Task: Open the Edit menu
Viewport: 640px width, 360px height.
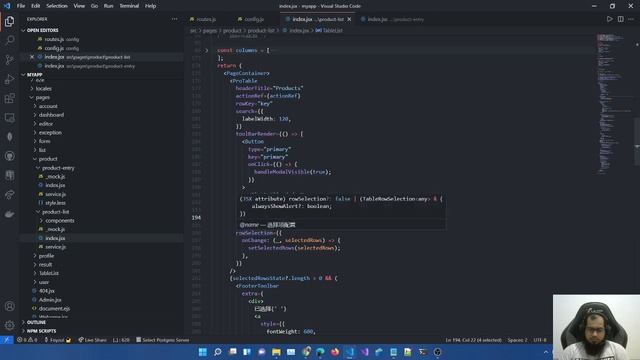Action: (36, 6)
